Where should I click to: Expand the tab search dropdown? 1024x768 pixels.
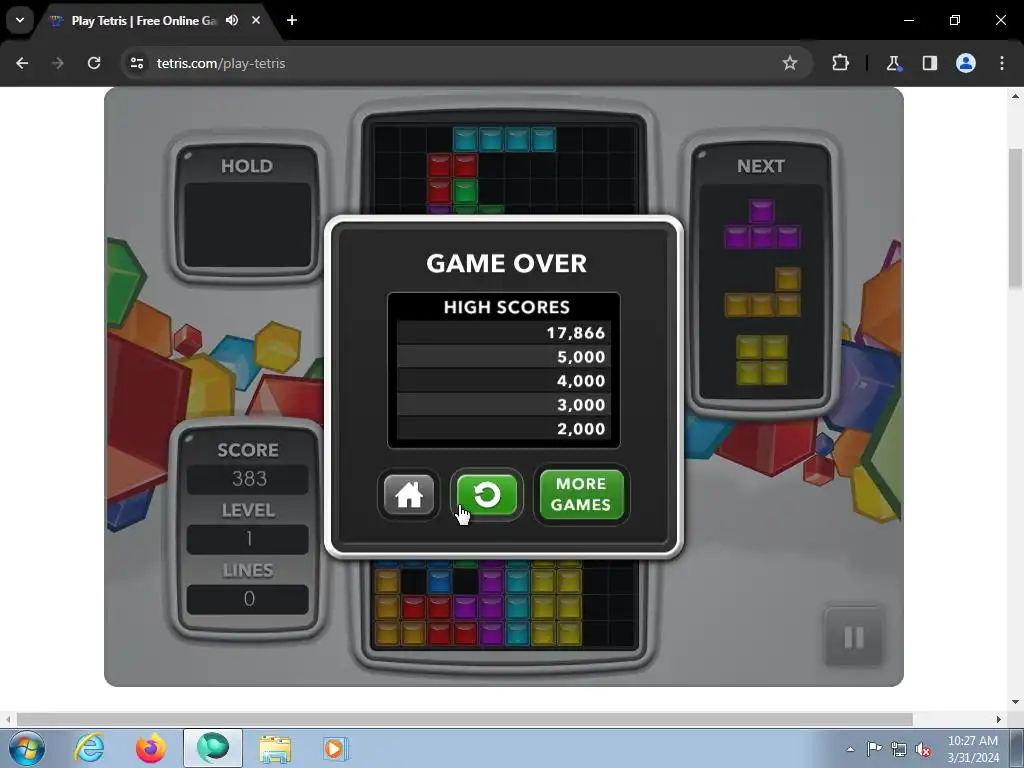pyautogui.click(x=20, y=20)
